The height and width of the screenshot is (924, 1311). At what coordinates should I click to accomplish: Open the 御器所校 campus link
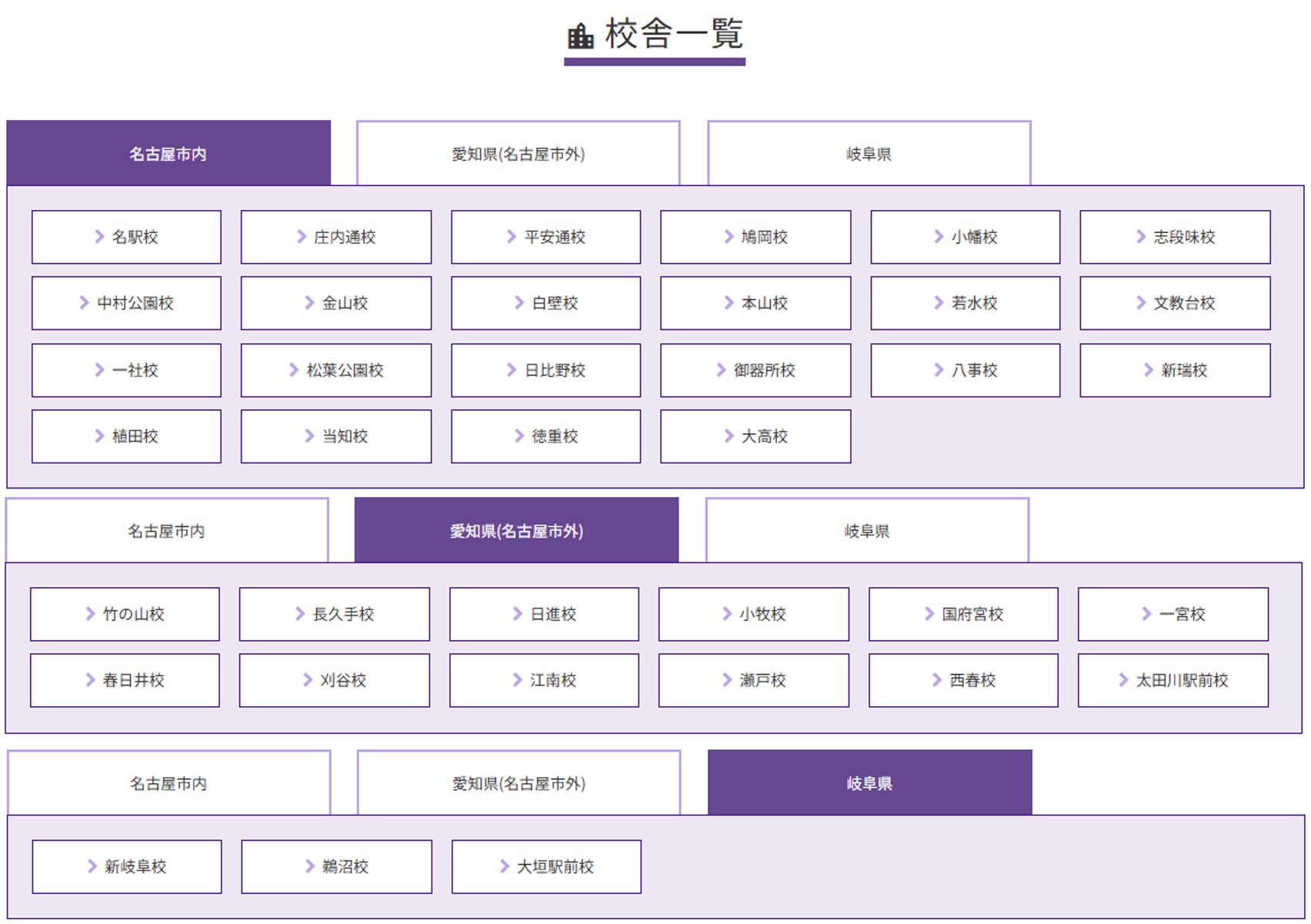pos(756,370)
